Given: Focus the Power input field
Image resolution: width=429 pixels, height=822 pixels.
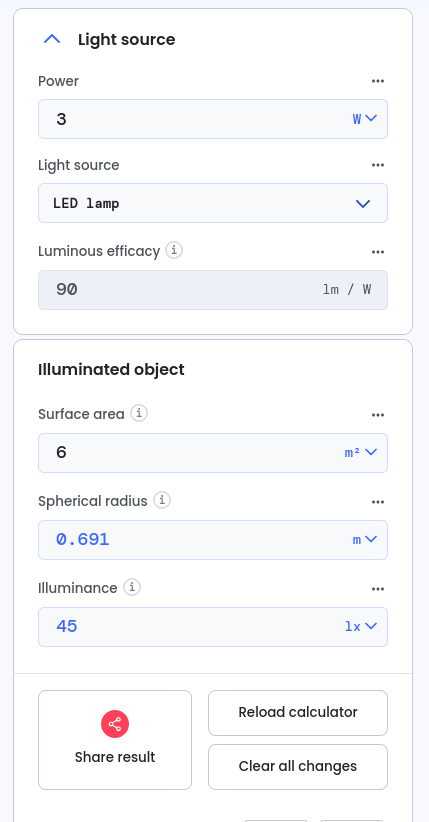Looking at the screenshot, I should click(194, 119).
